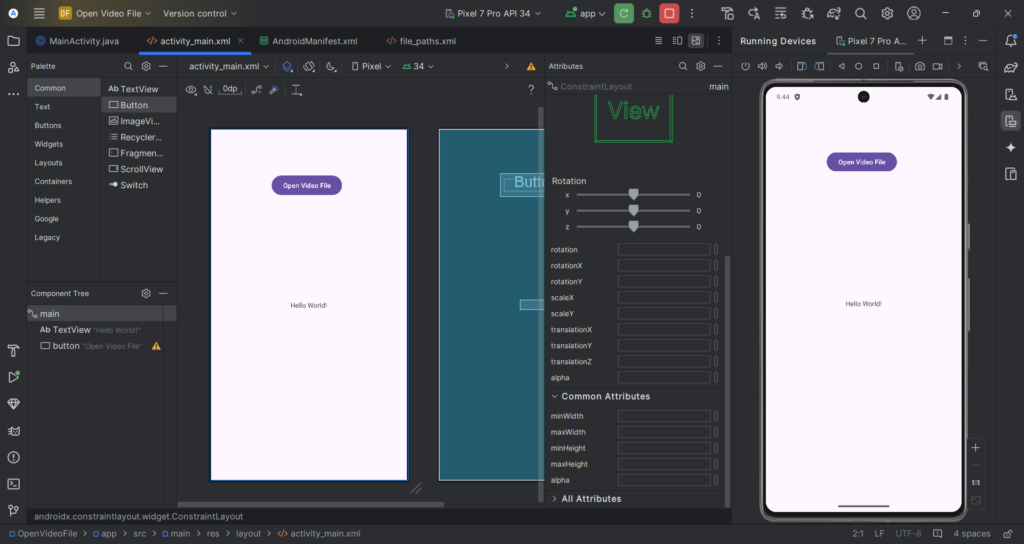Switch to MainActivity.java tab
The width and height of the screenshot is (1024, 544).
[77, 40]
